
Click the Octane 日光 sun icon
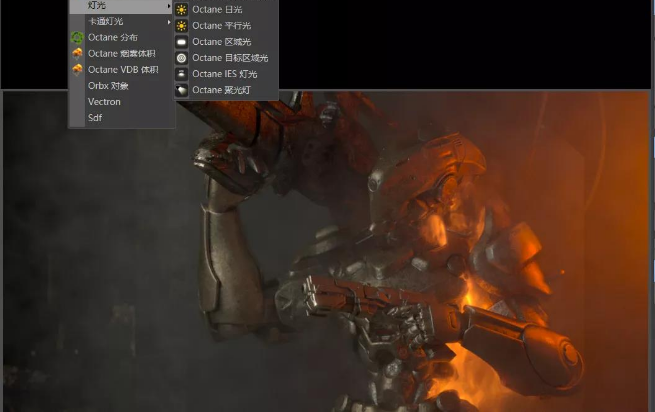[181, 9]
